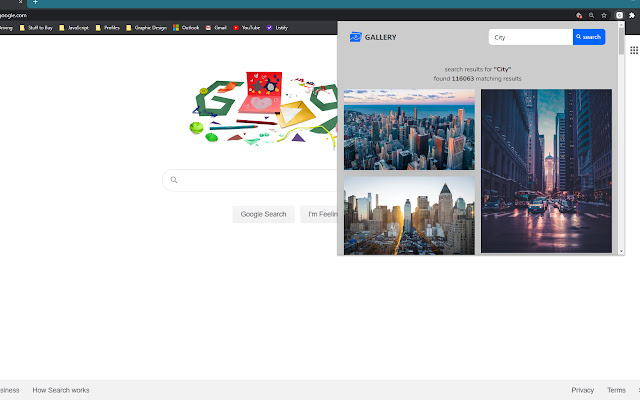Open a new browser tab

coord(35,2)
